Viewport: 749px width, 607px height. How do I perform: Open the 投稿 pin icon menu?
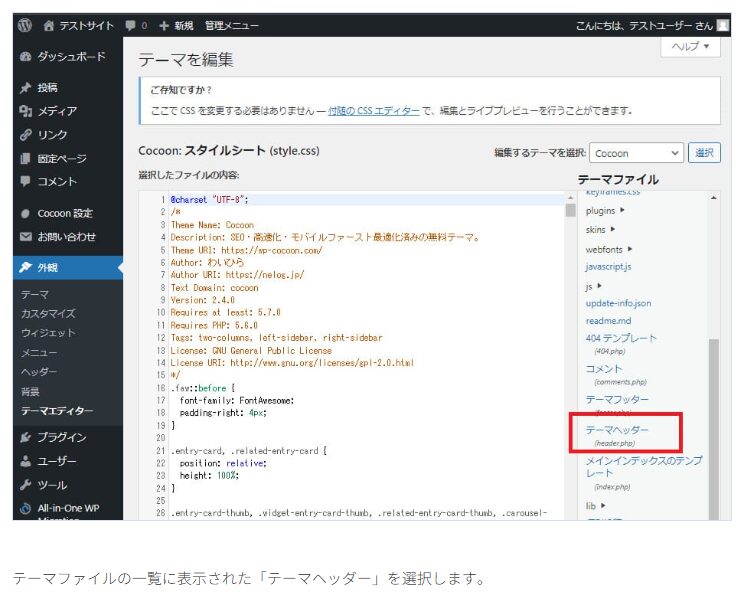26,88
